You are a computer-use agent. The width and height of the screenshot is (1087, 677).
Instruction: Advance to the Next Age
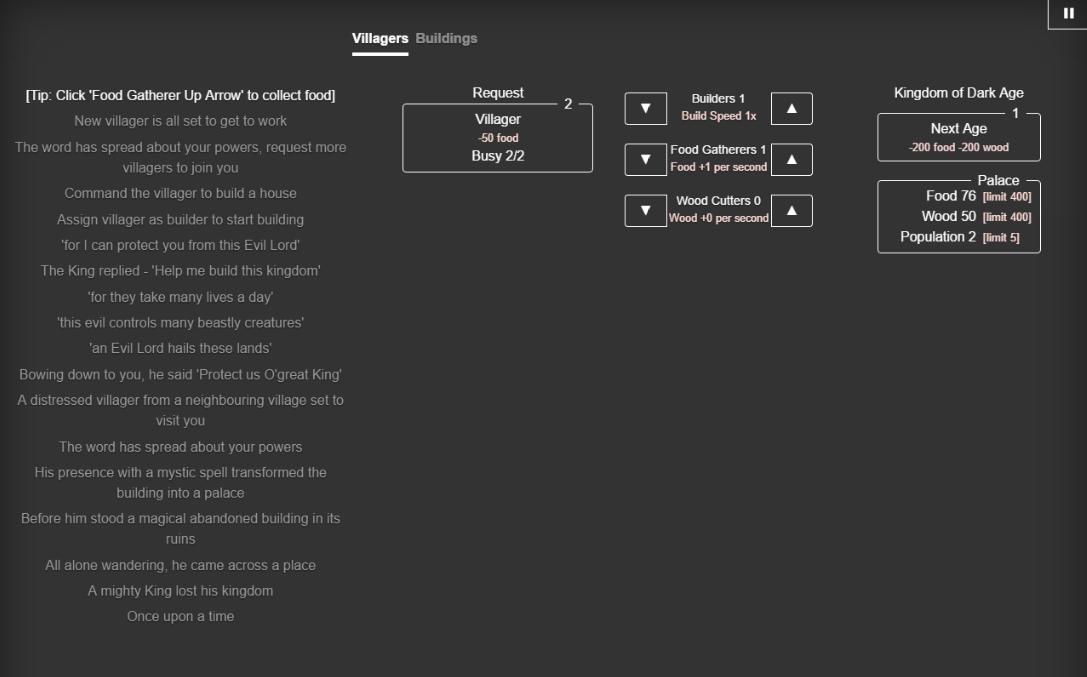pos(958,137)
